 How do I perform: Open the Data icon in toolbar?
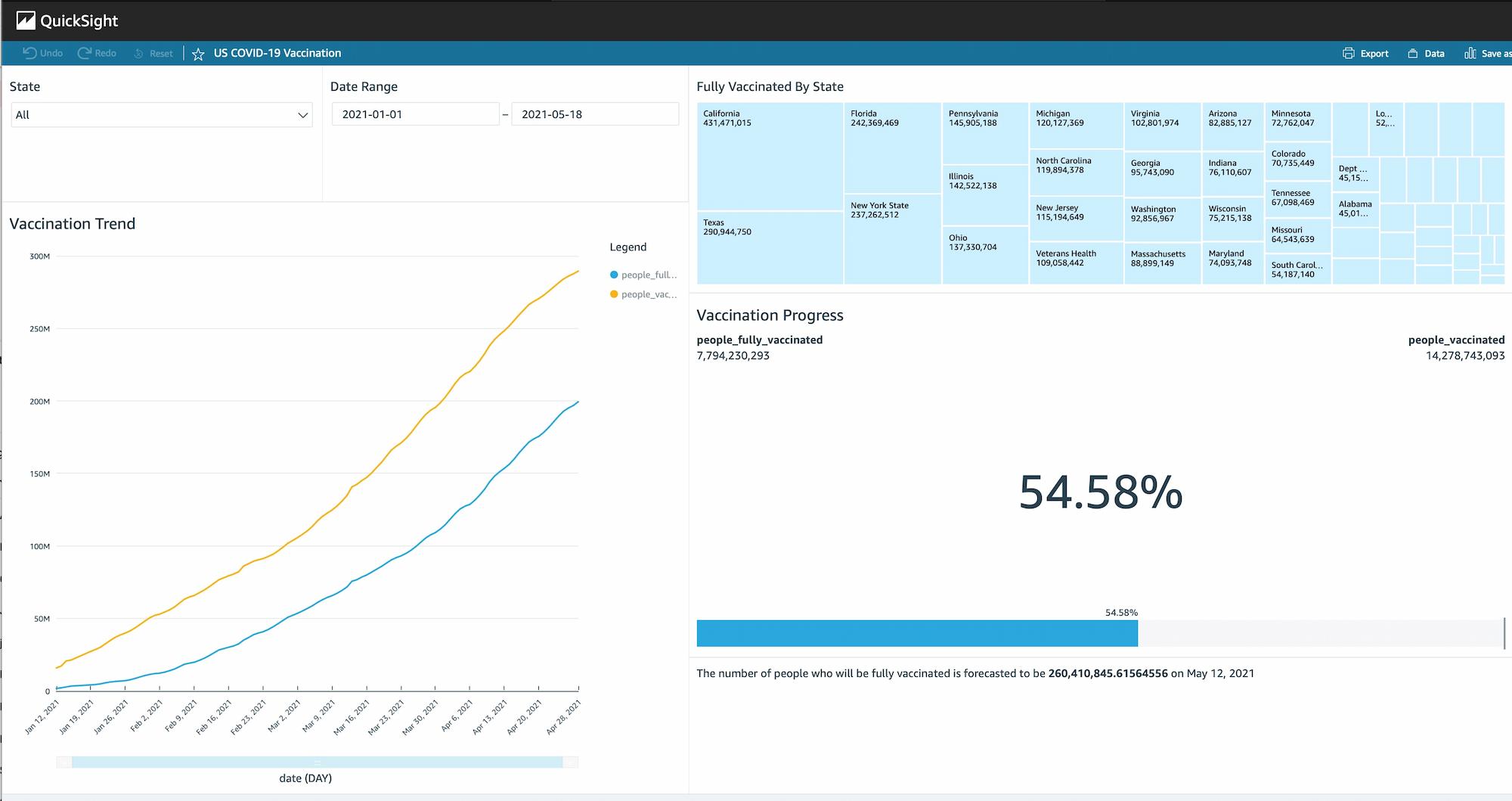tap(1412, 54)
